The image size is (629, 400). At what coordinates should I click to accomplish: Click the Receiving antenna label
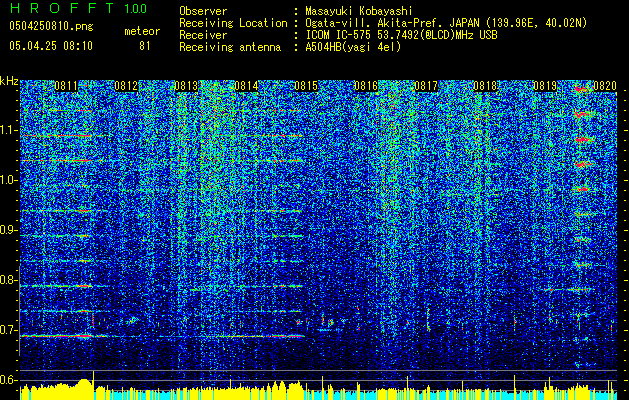[230, 47]
